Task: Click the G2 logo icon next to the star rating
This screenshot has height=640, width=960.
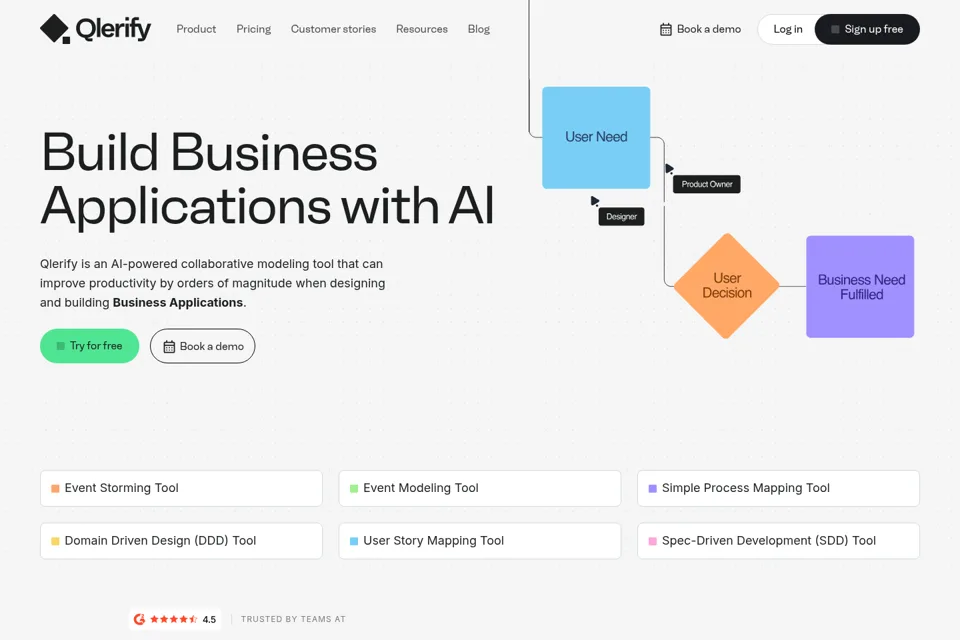Action: [x=140, y=619]
